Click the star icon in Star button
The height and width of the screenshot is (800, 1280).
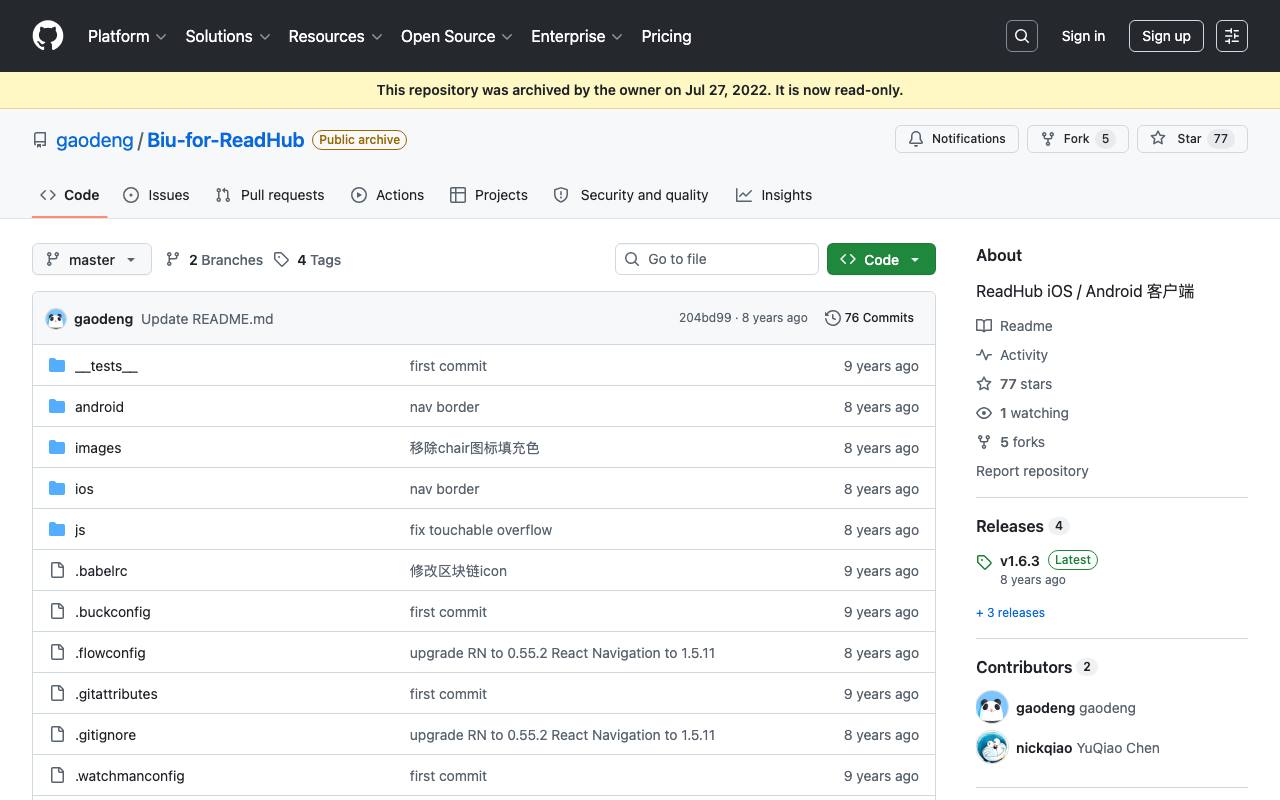click(1158, 139)
